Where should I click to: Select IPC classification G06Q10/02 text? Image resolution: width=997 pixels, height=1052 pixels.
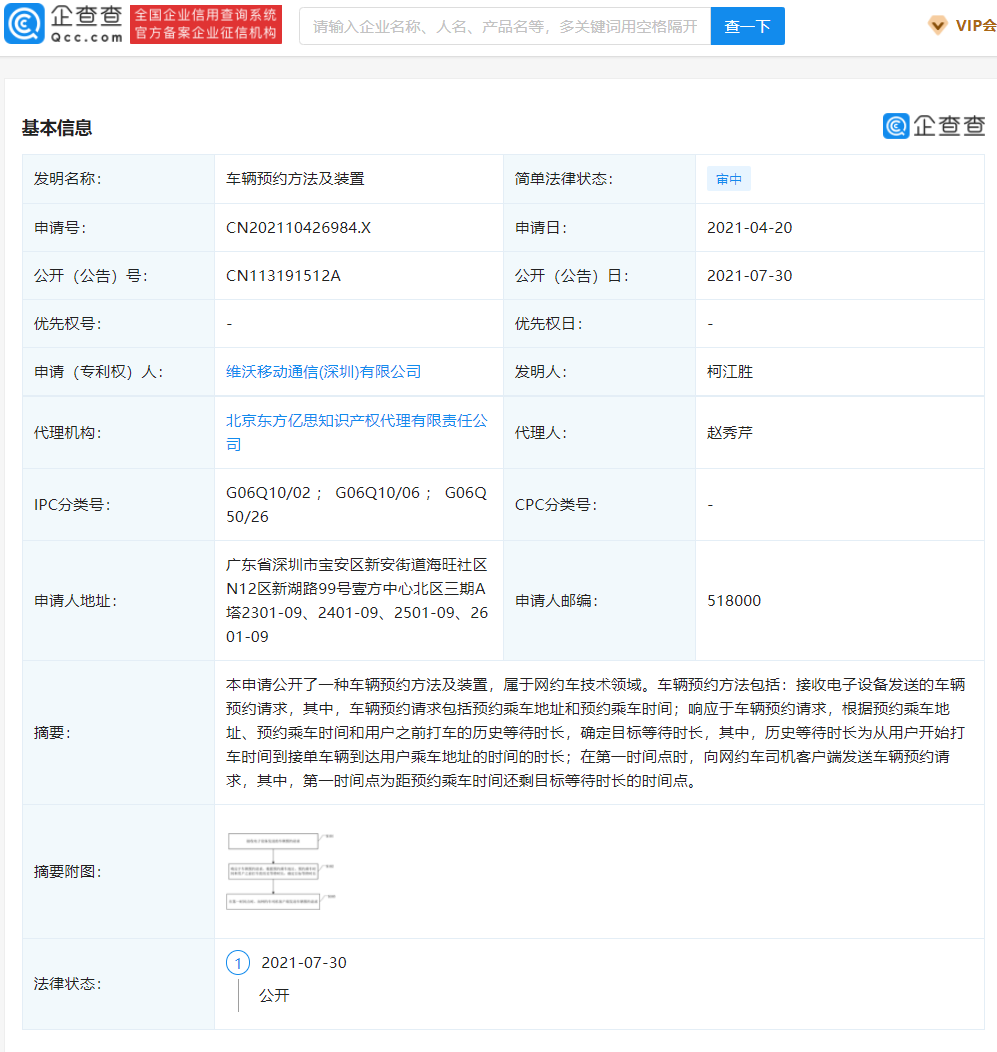point(268,493)
